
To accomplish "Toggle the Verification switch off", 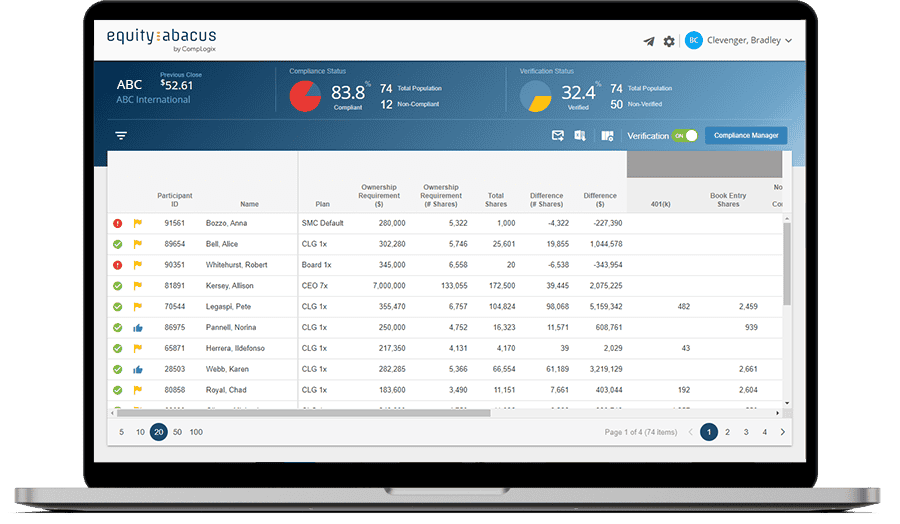I will point(685,135).
